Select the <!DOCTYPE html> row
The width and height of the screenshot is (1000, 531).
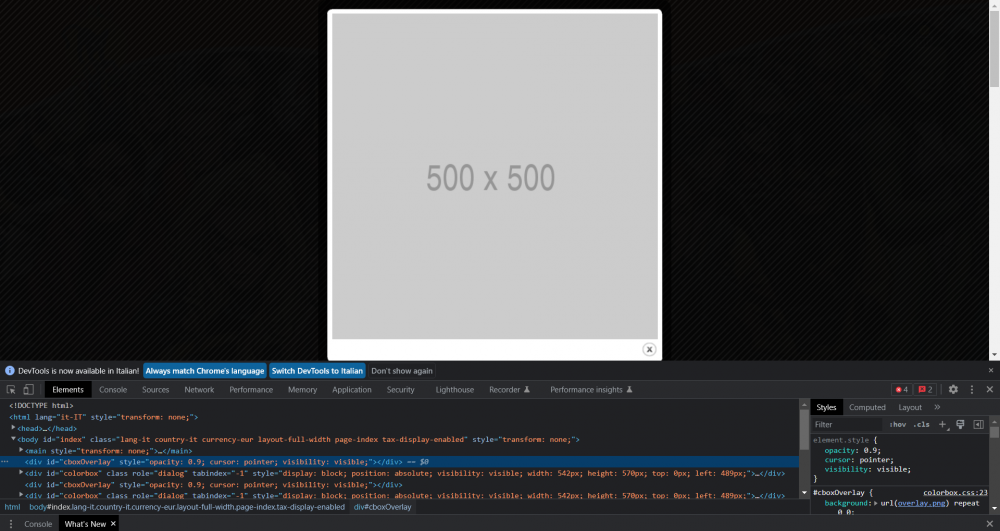(x=41, y=405)
